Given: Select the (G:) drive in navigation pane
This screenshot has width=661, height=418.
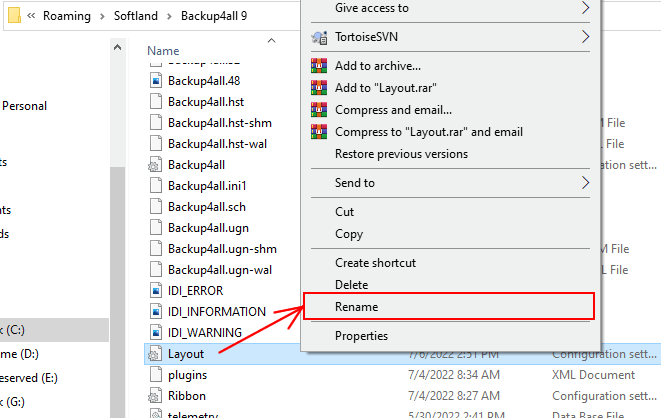Looking at the screenshot, I should (13, 402).
